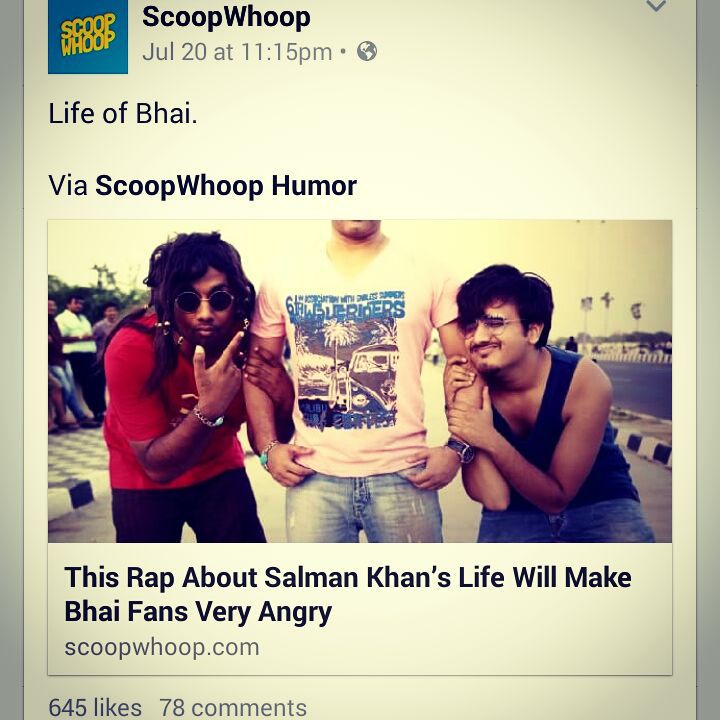Click the yellow SCOOP WHOOP lettering in logo
This screenshot has width=720, height=720.
88,34
